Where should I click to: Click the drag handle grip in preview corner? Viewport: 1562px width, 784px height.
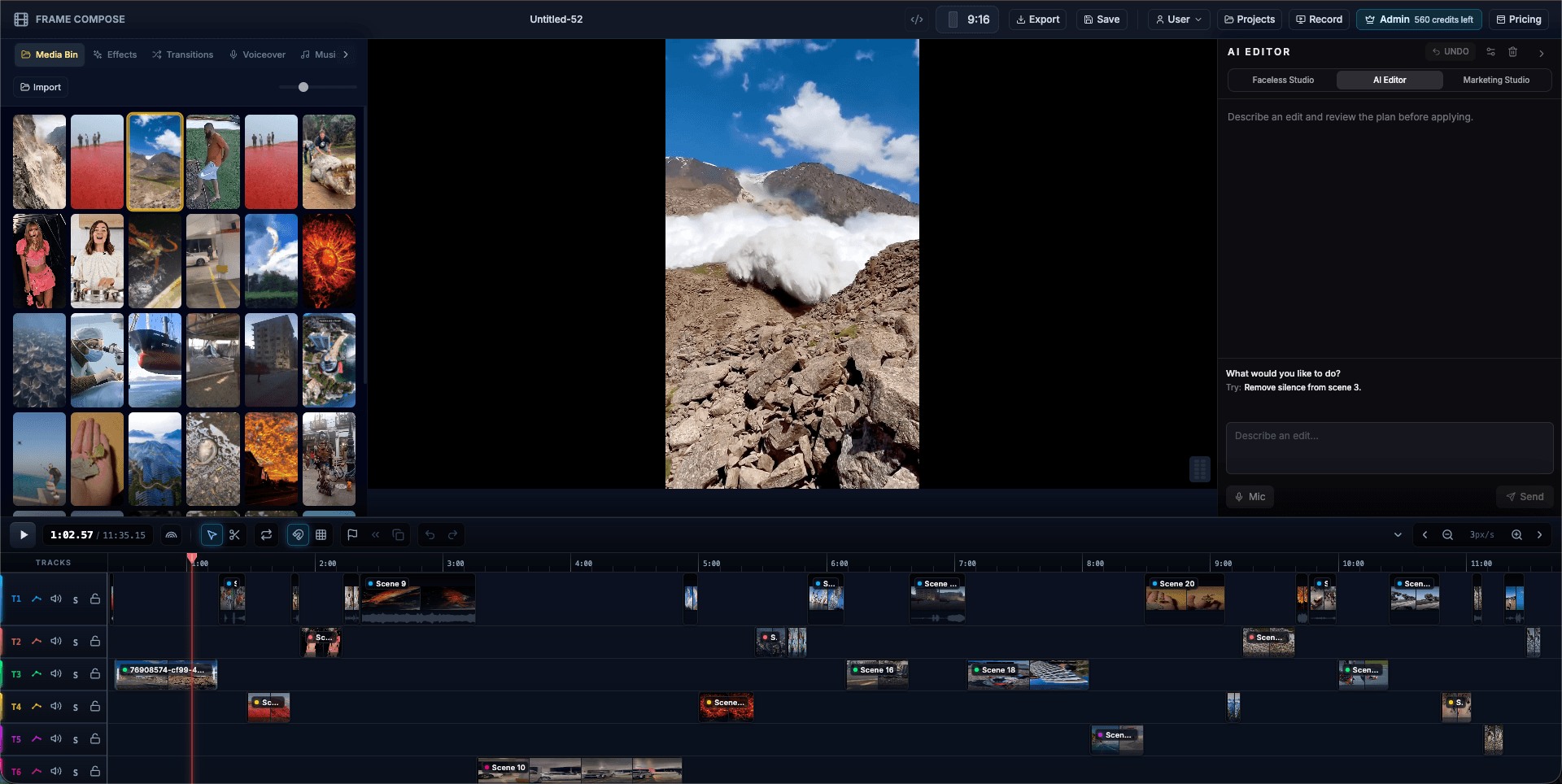1200,468
